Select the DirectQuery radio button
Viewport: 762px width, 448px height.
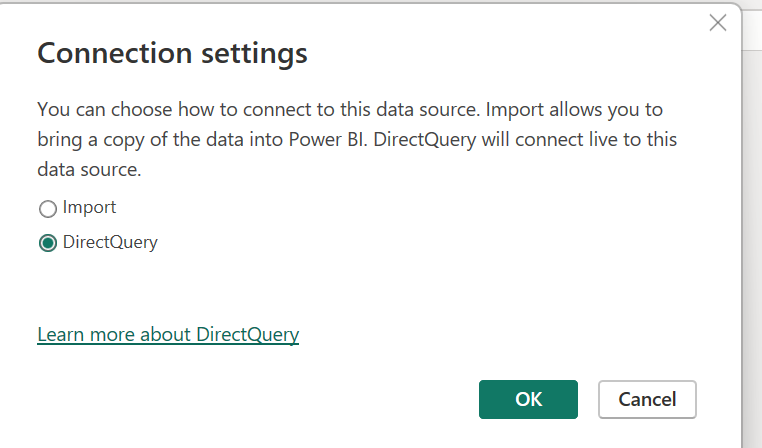click(x=47, y=243)
